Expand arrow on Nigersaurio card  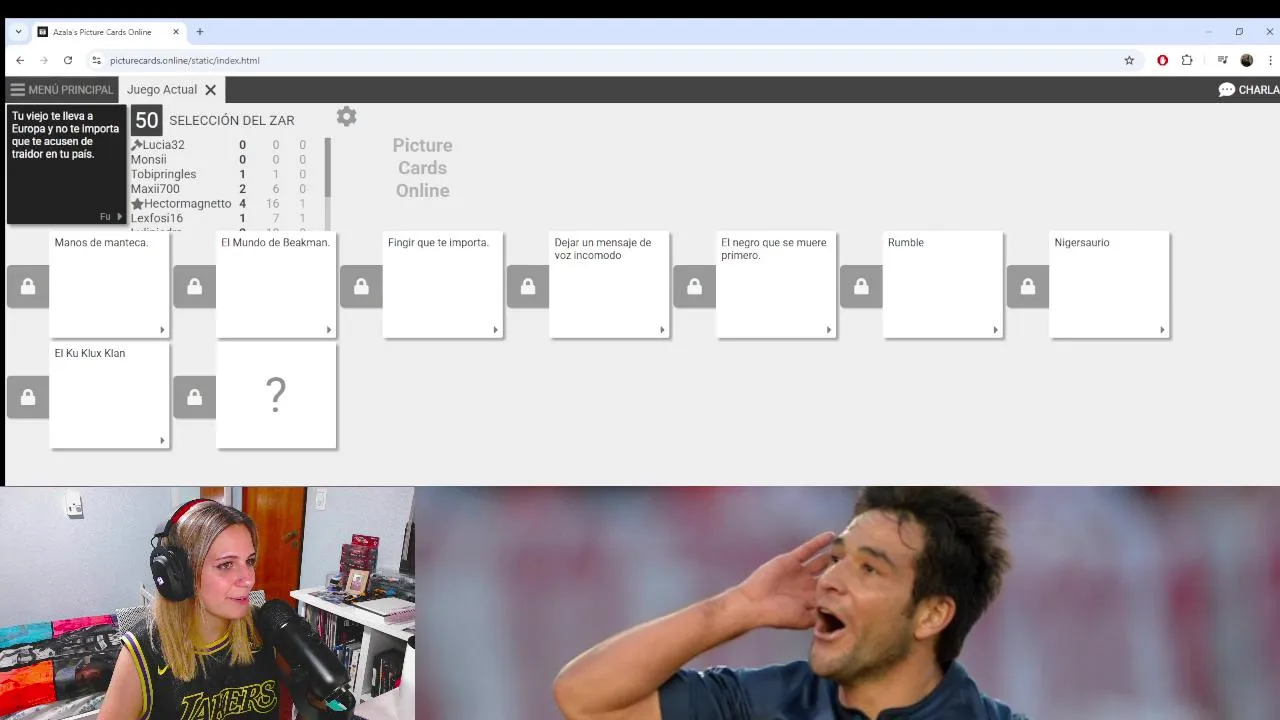1162,330
